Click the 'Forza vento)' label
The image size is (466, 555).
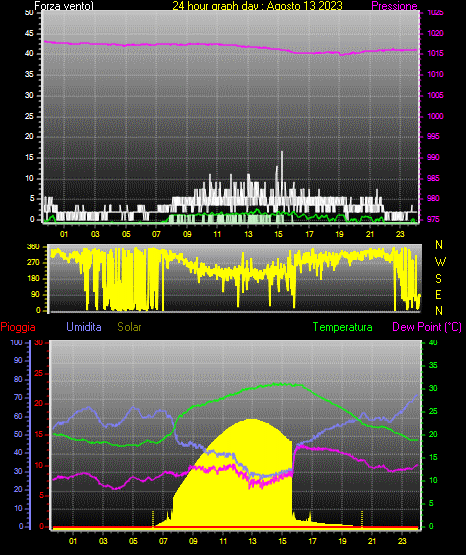[x=64, y=6]
